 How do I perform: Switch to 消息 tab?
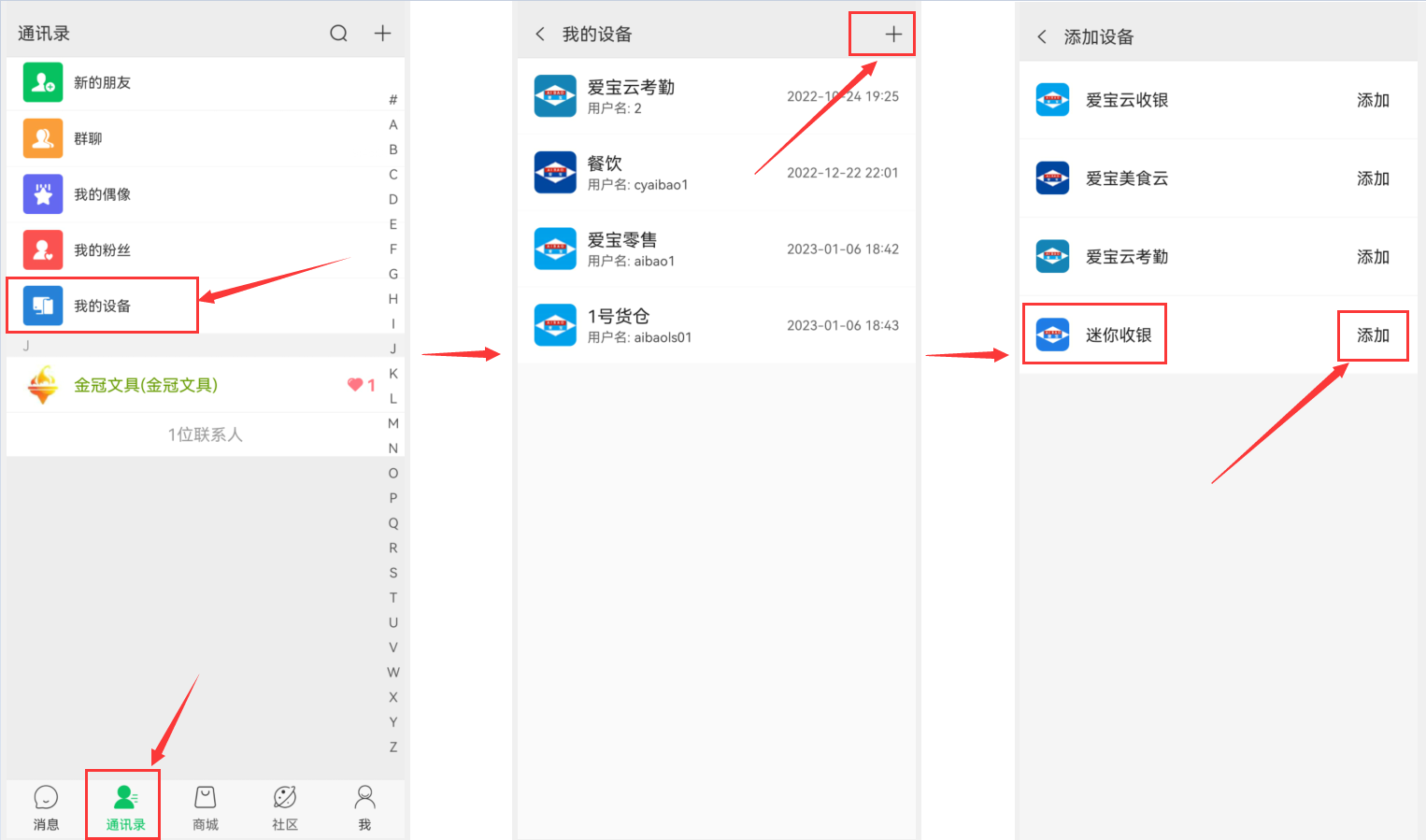click(46, 807)
